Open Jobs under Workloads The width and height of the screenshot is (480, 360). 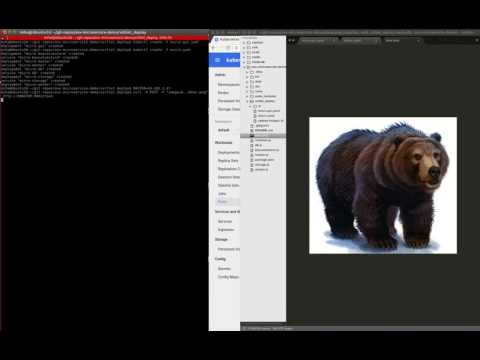pyautogui.click(x=222, y=194)
